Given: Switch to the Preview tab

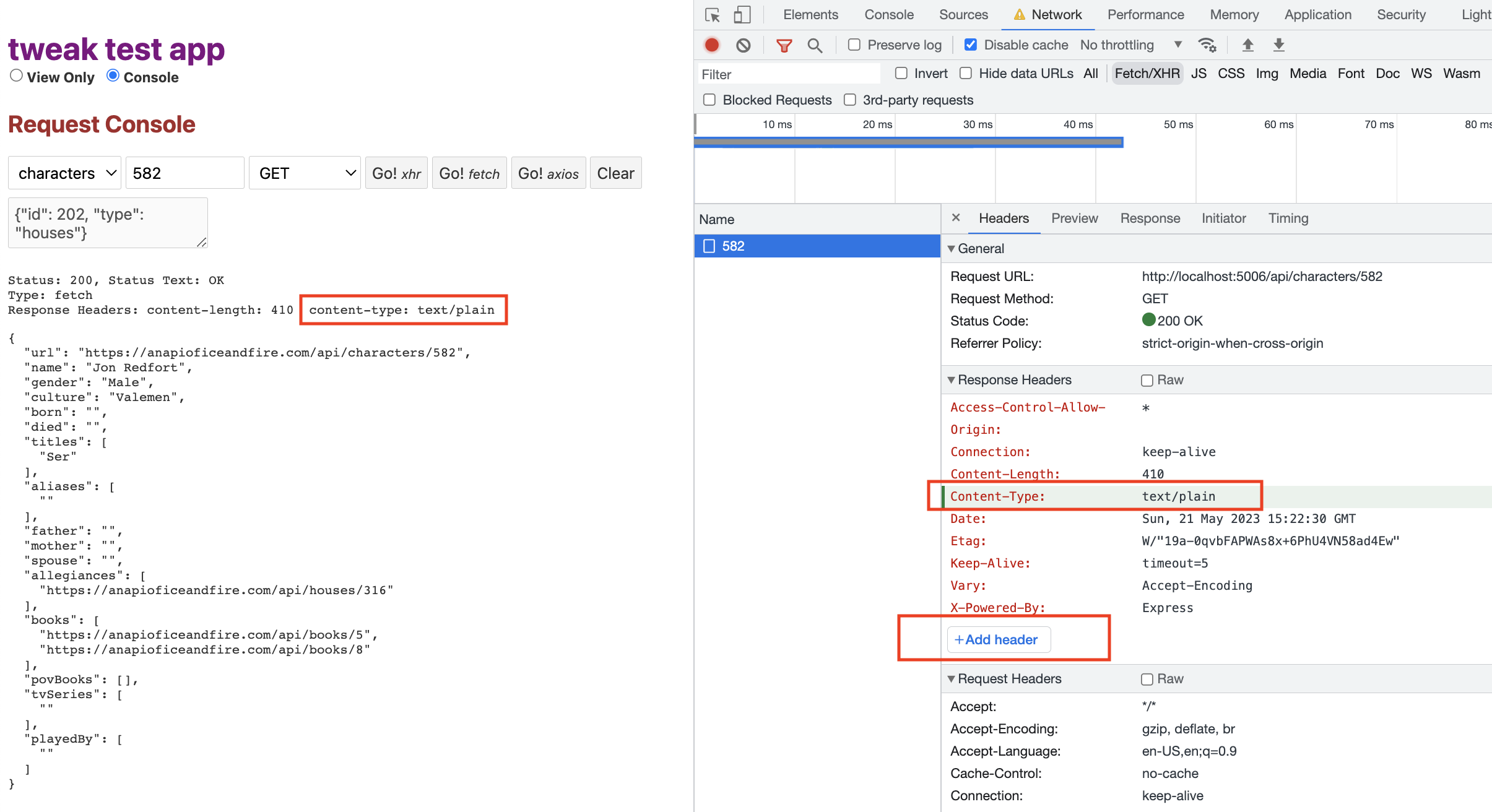Looking at the screenshot, I should coord(1074,218).
